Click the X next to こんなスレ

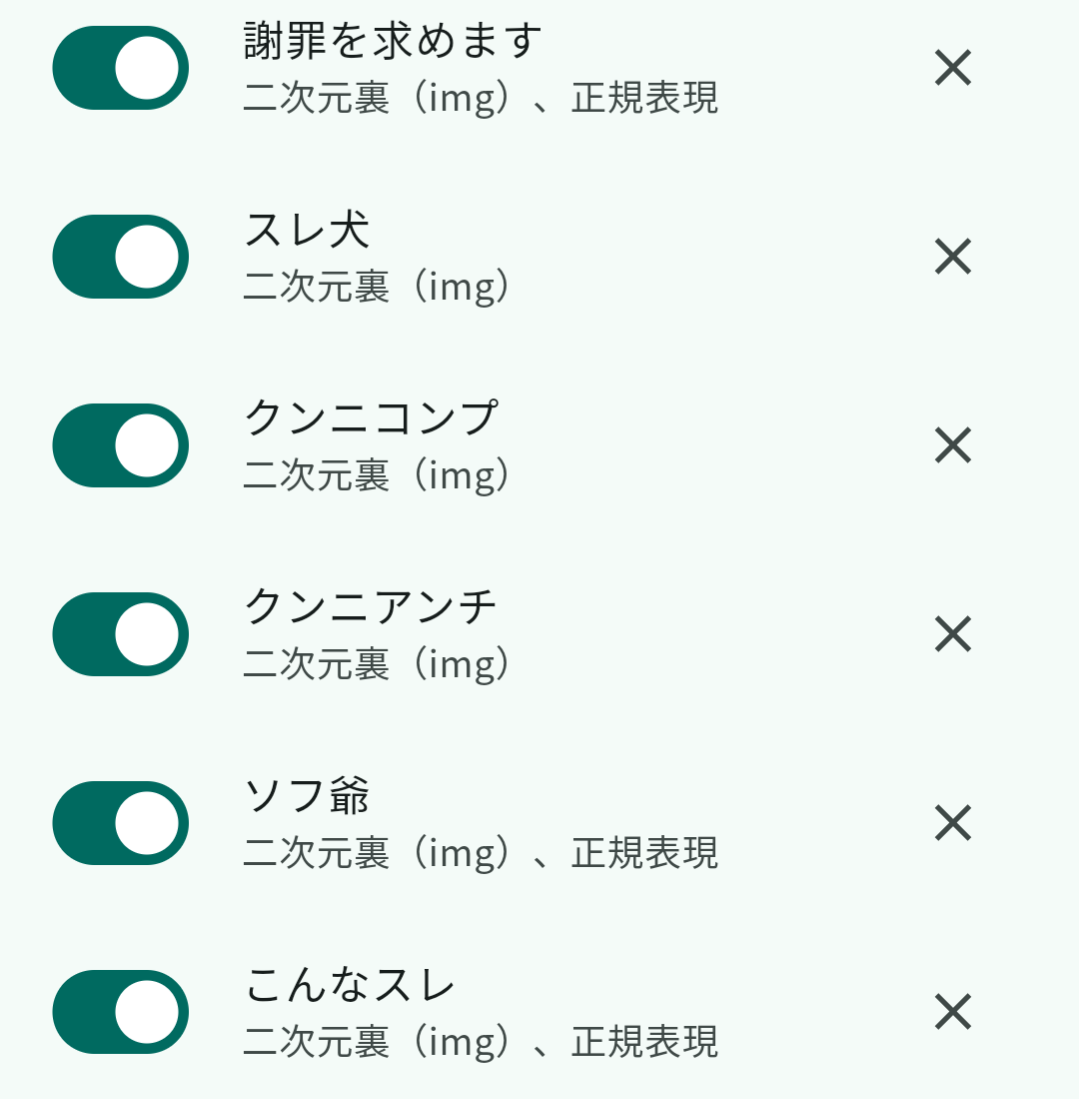(x=952, y=1012)
